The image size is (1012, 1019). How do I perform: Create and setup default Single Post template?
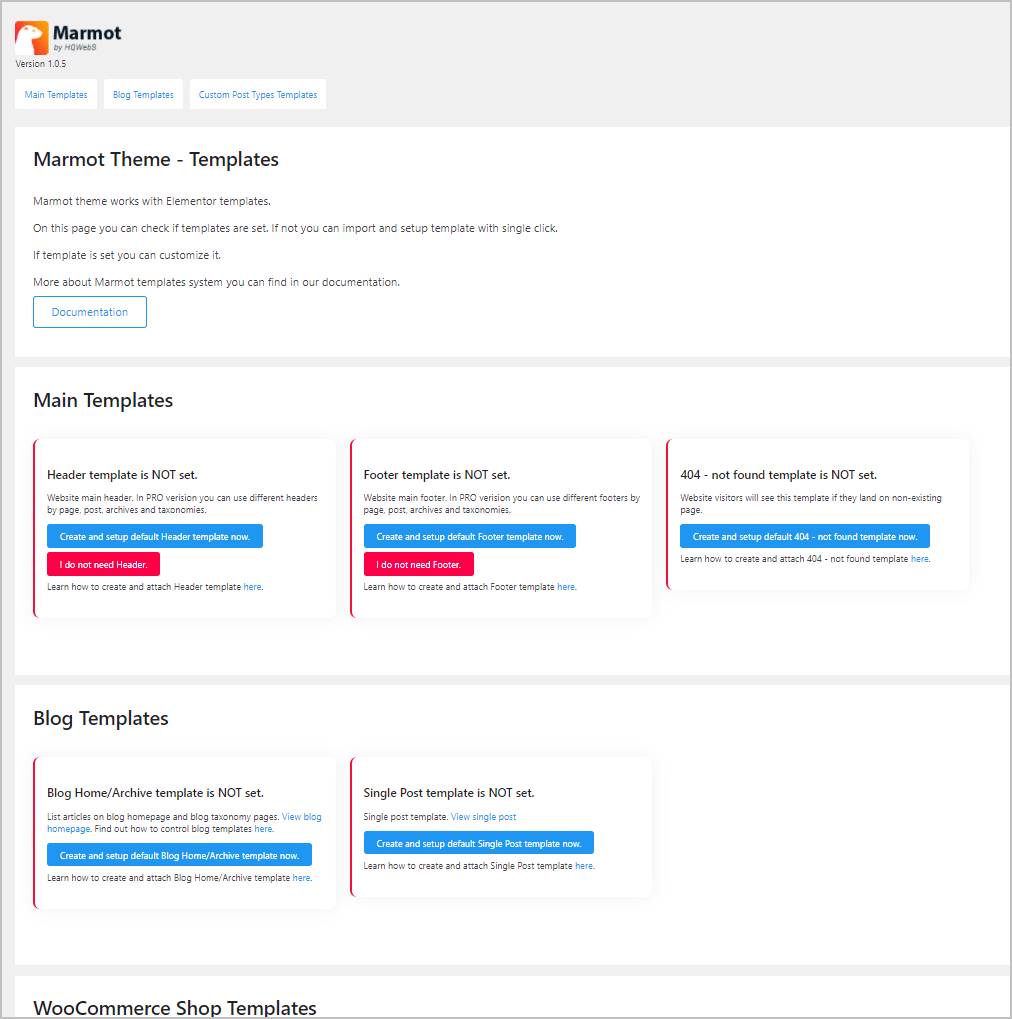click(479, 844)
